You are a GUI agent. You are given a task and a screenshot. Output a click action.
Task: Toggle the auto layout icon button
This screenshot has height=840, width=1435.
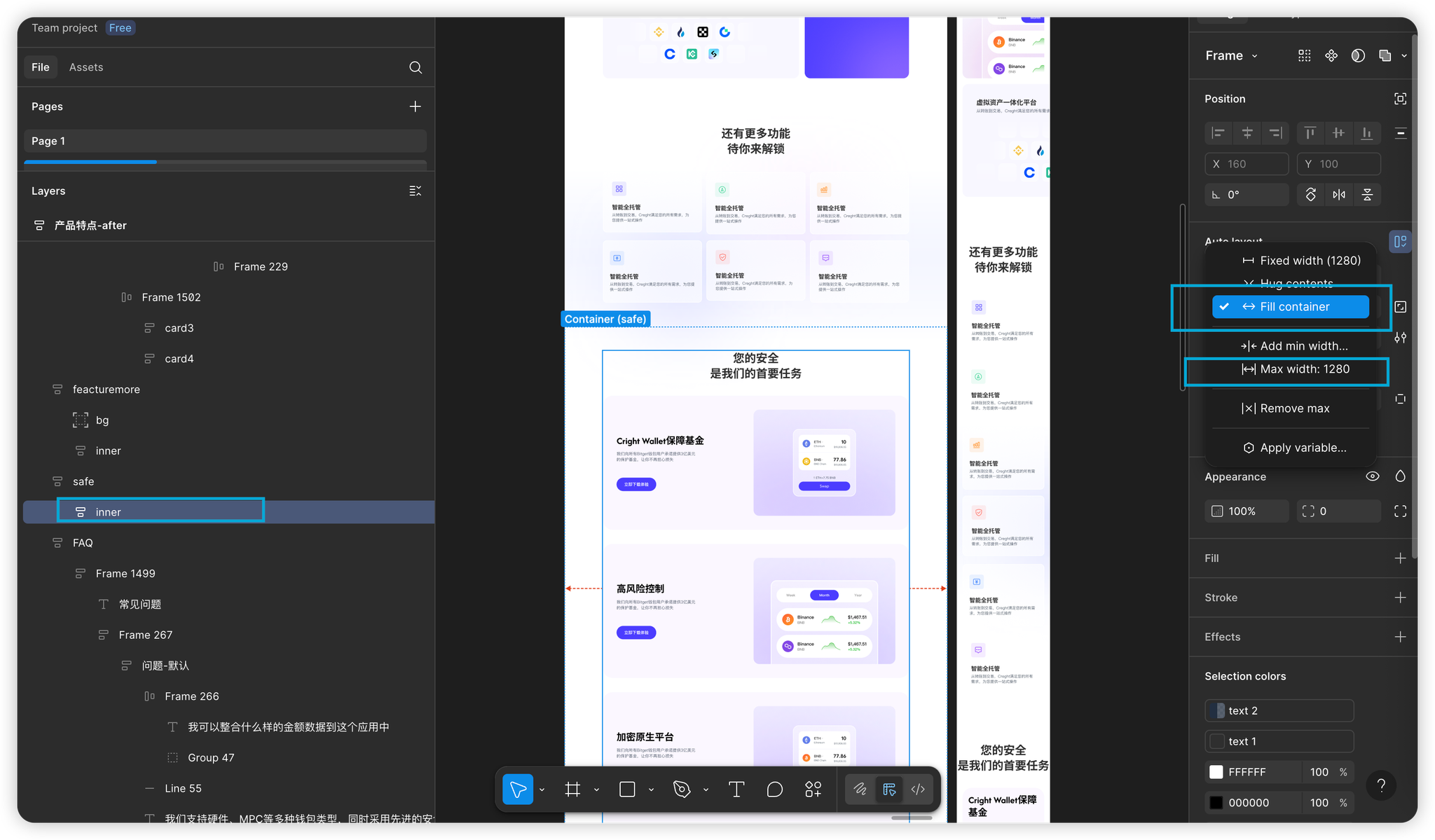tap(1400, 242)
